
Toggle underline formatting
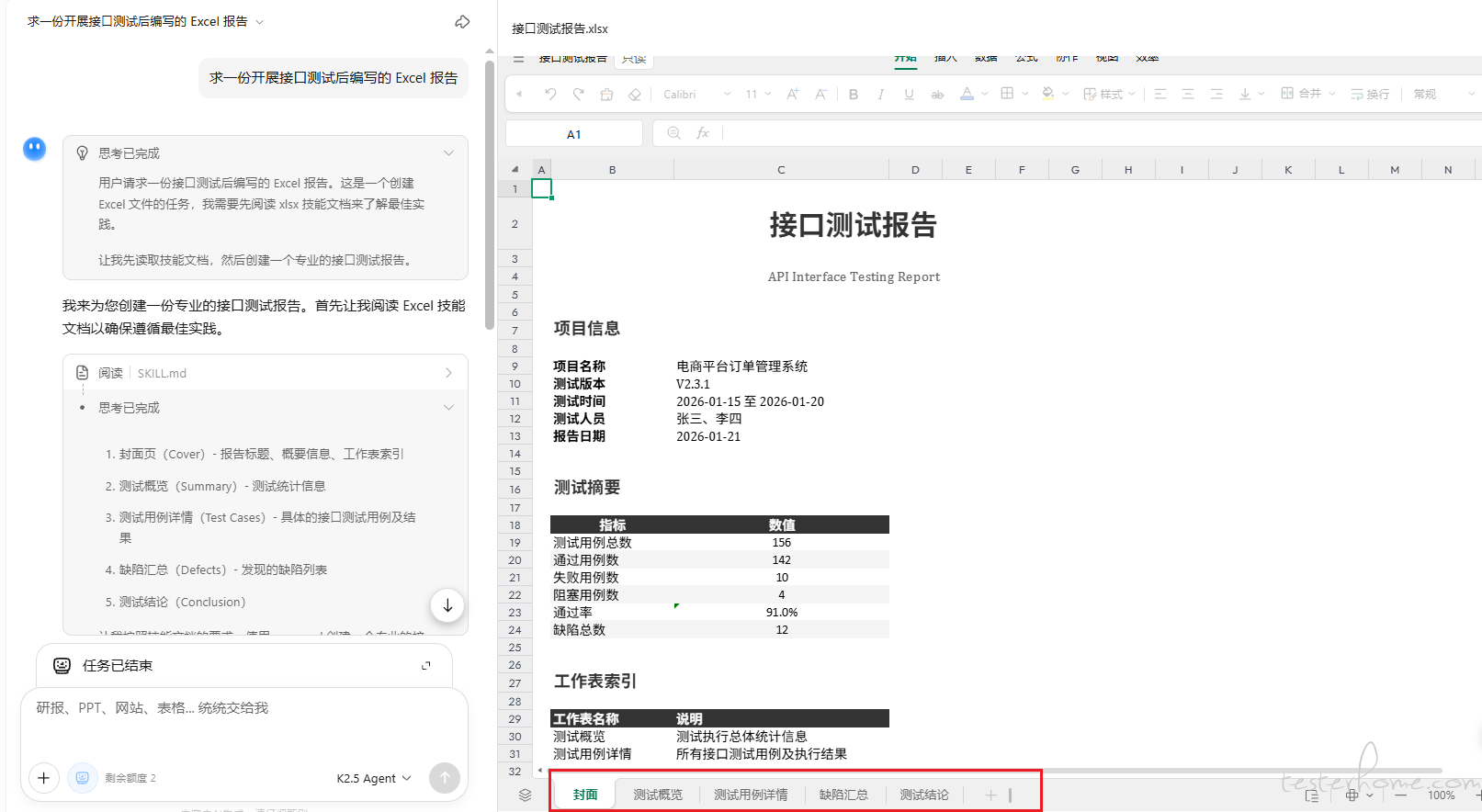pos(909,94)
